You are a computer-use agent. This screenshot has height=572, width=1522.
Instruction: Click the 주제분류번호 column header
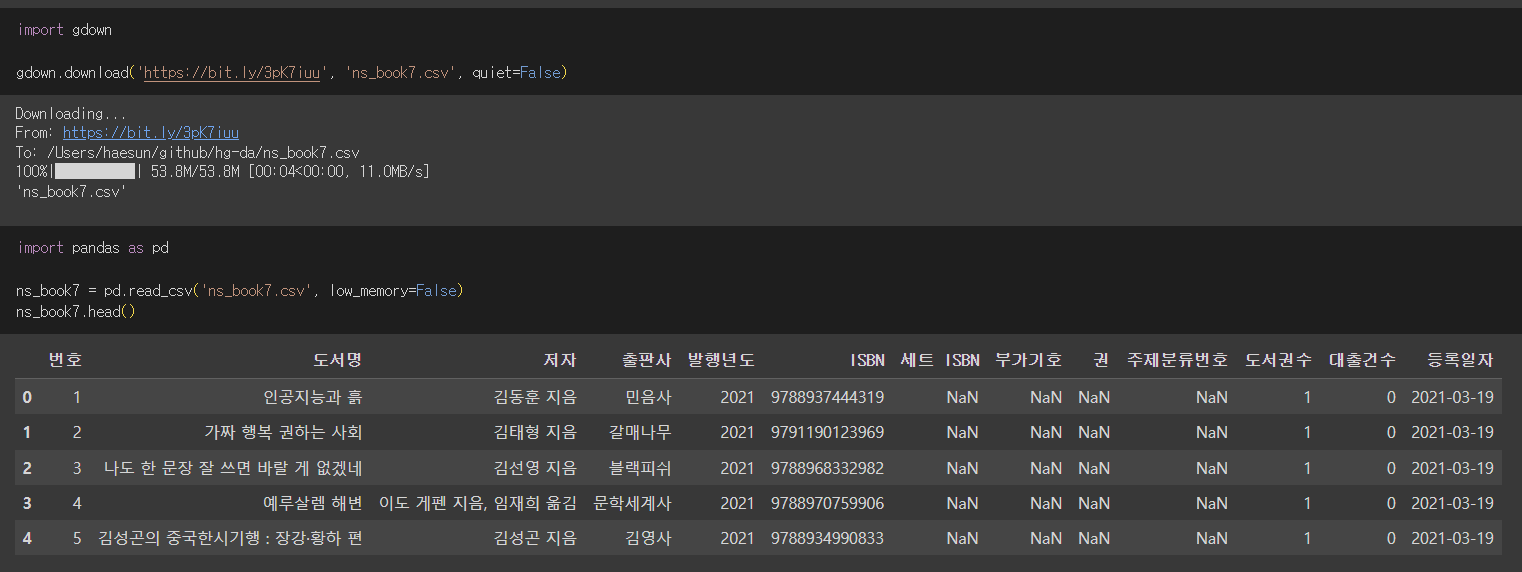pos(1177,360)
